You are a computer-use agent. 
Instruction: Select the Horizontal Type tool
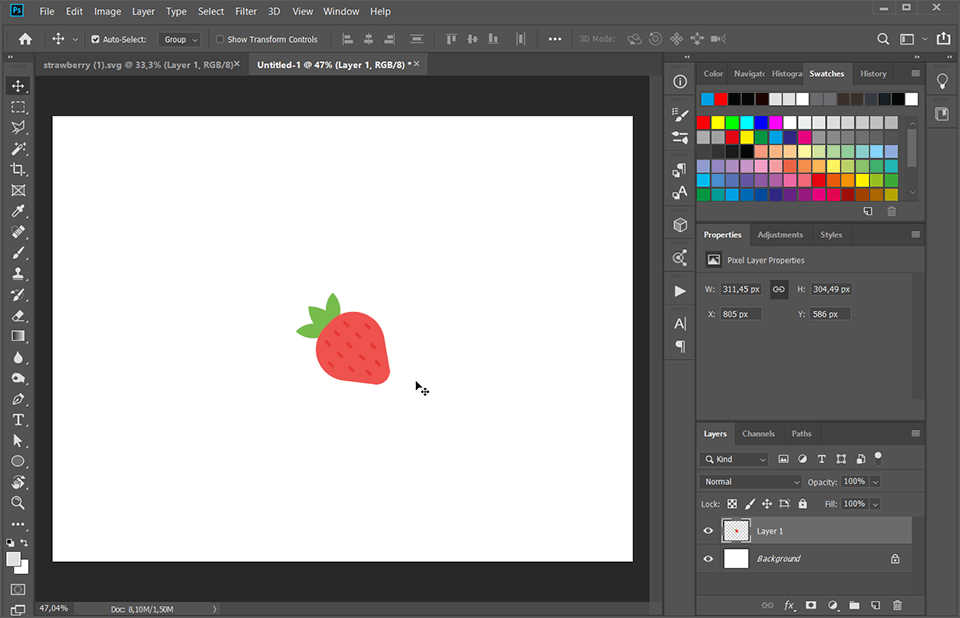point(17,419)
